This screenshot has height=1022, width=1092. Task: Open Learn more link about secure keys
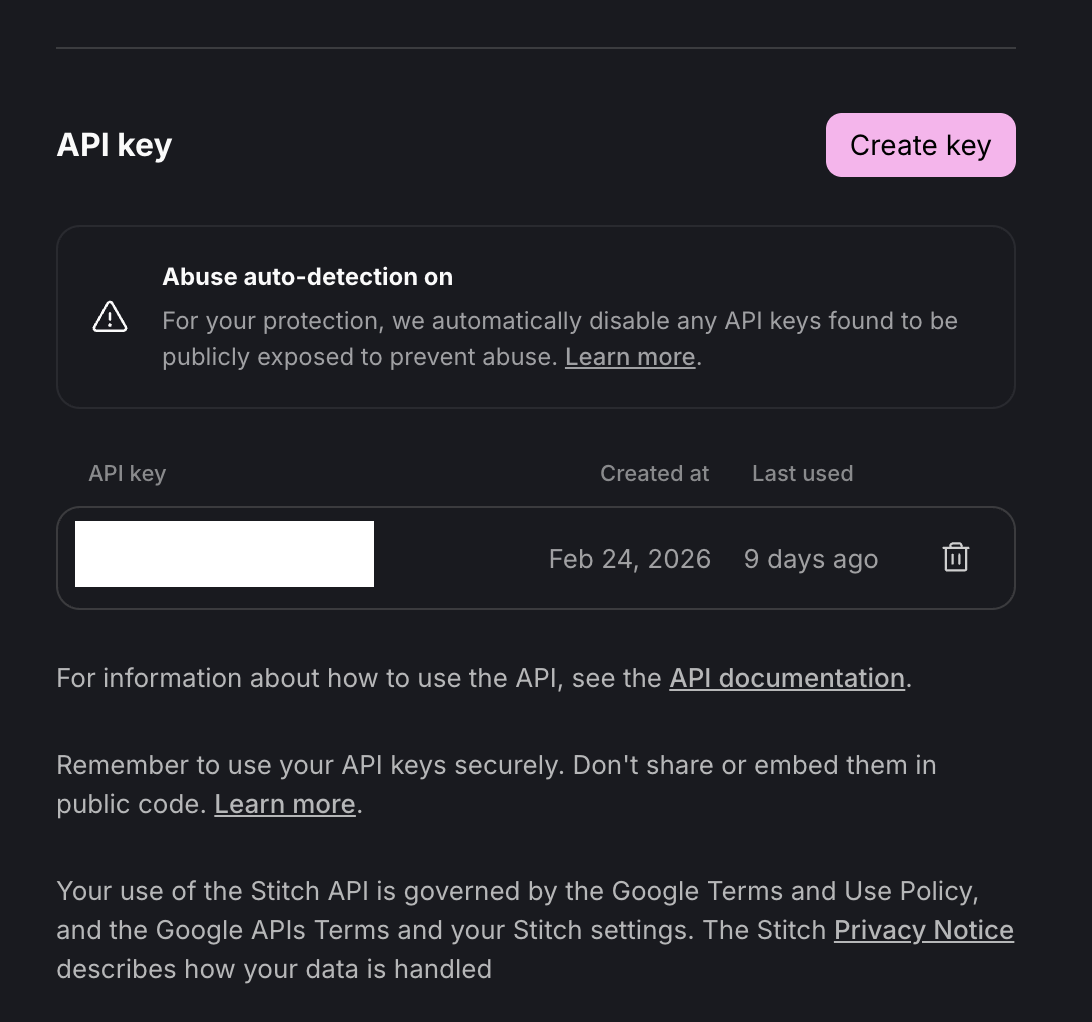(285, 804)
